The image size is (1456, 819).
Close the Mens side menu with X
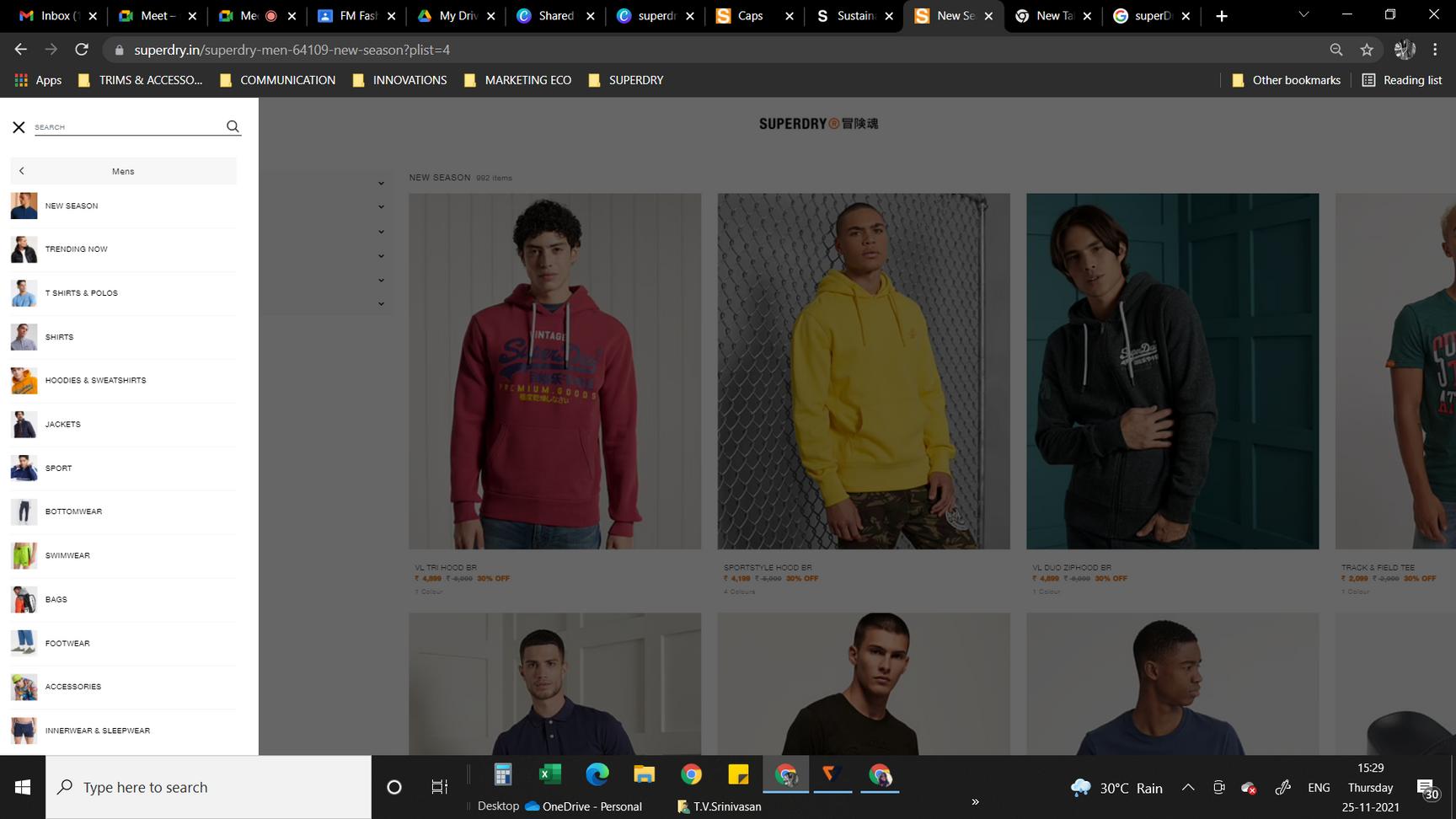[19, 127]
